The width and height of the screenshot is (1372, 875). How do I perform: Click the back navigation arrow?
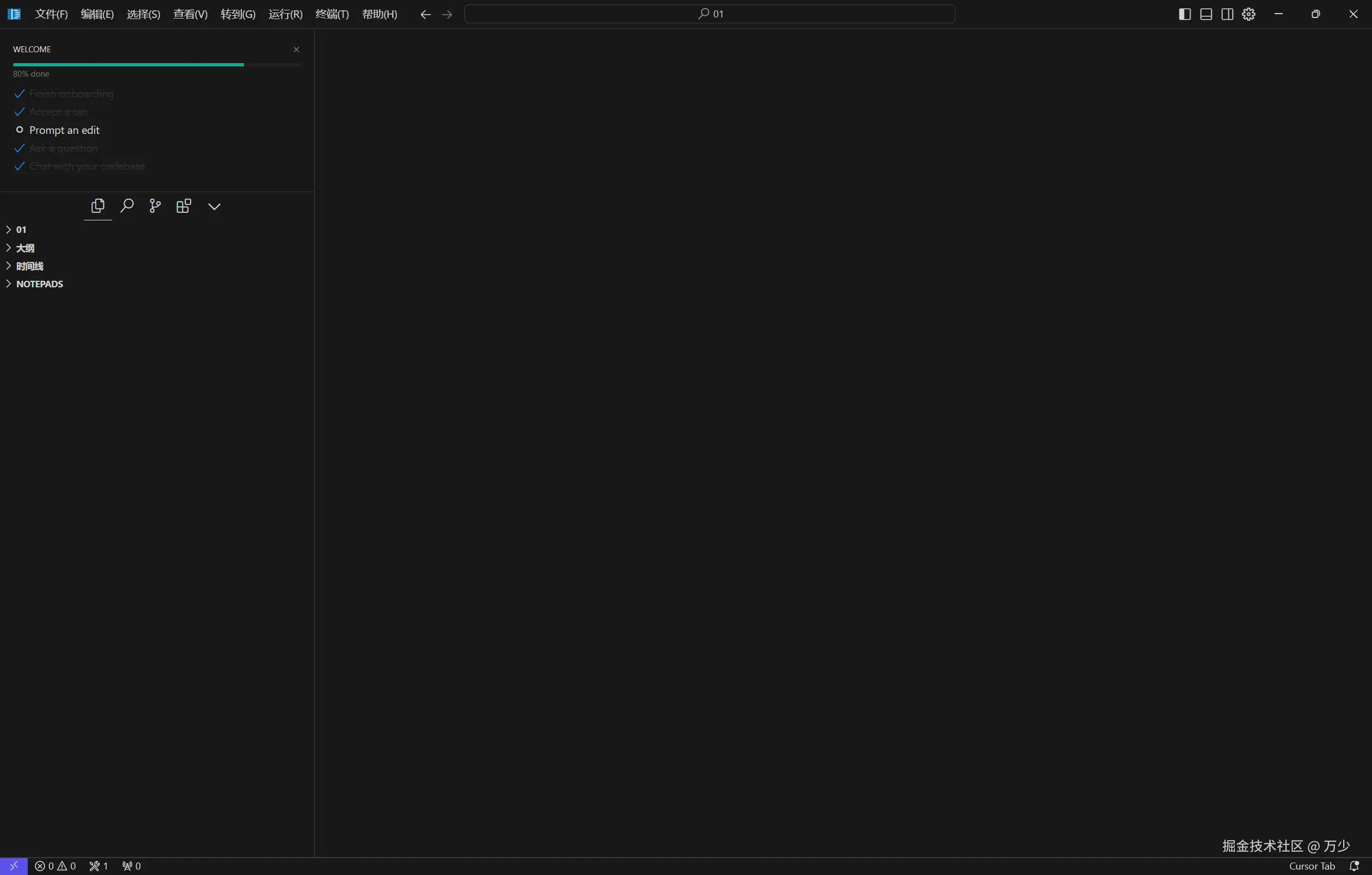425,14
